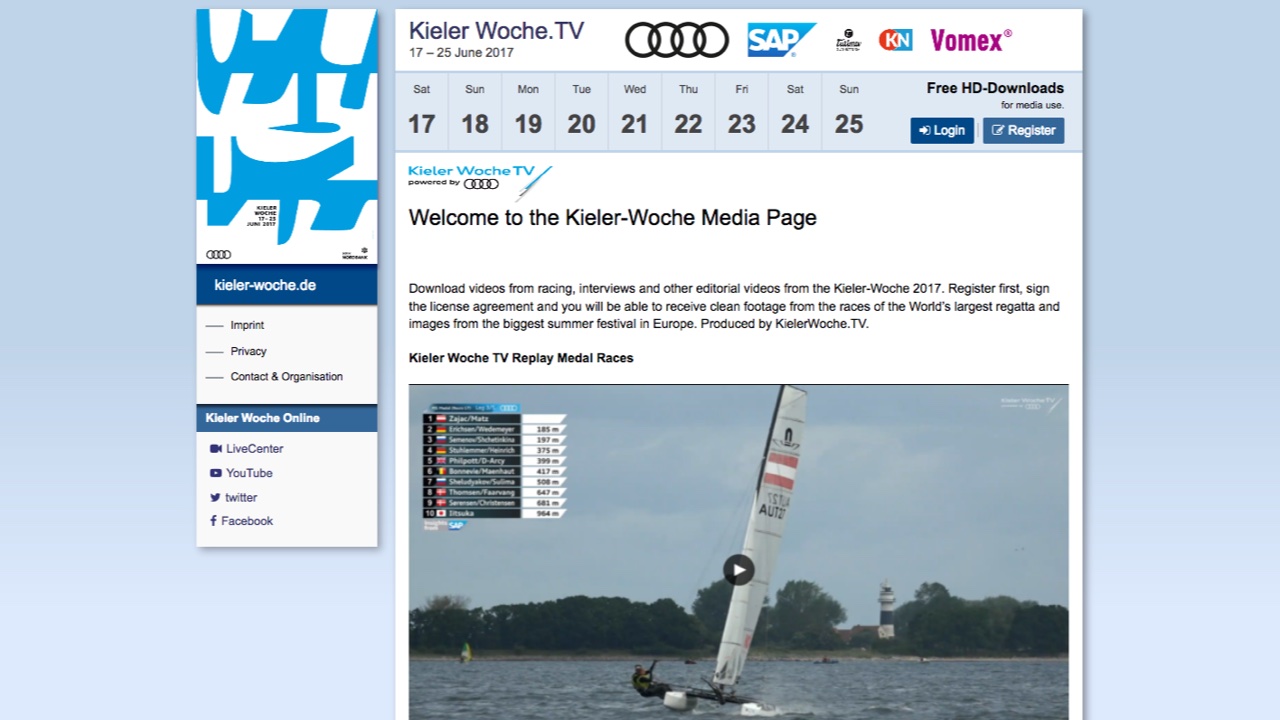Open the LiveCenter link
The height and width of the screenshot is (720, 1280).
[254, 449]
